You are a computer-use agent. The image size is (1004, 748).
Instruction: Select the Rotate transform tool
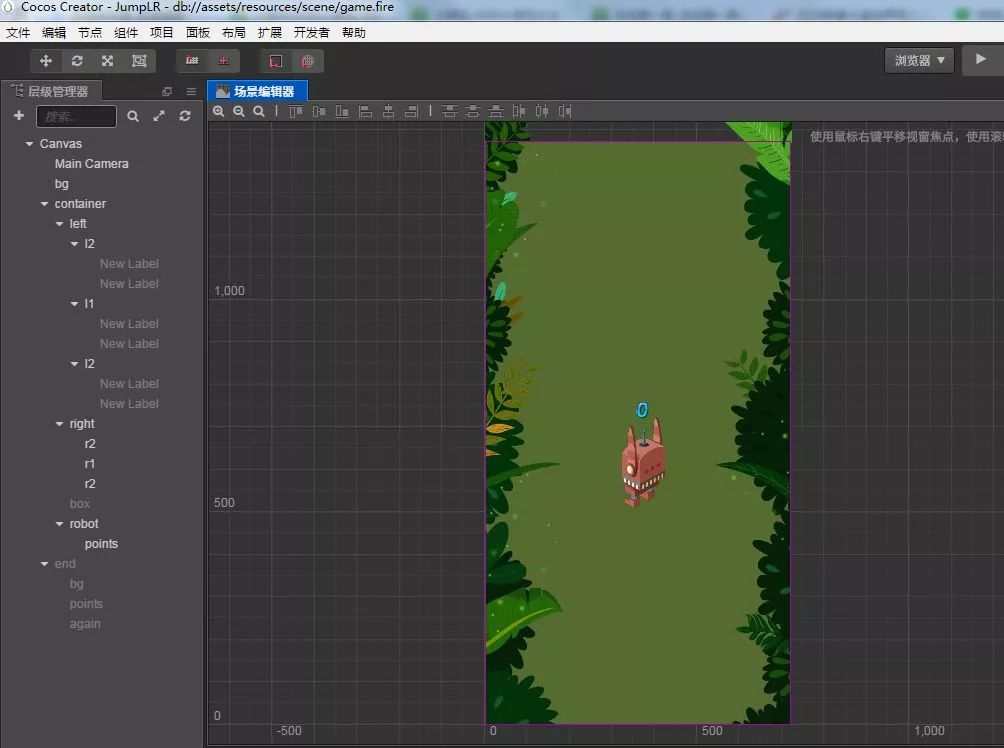77,61
